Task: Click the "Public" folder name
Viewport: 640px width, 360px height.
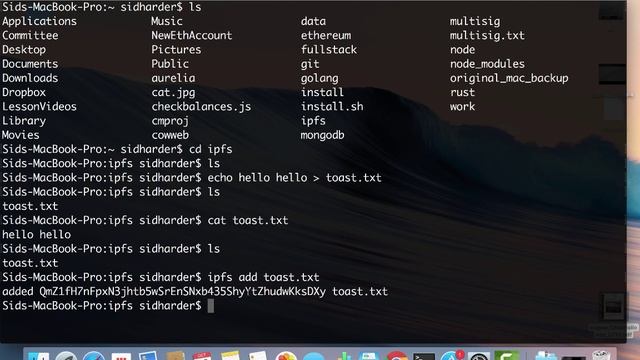Action: click(x=170, y=64)
